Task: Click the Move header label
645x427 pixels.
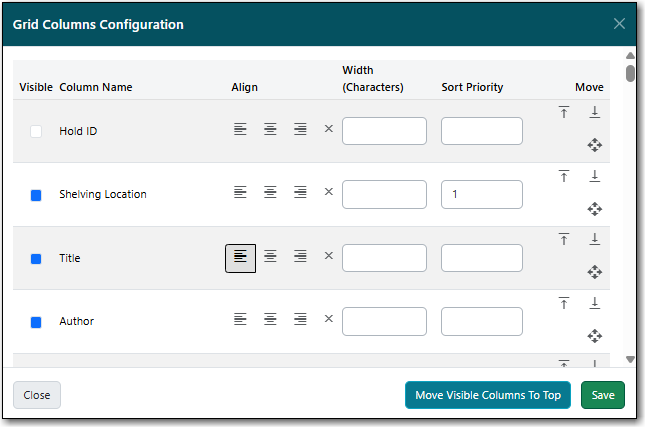Action: [589, 87]
